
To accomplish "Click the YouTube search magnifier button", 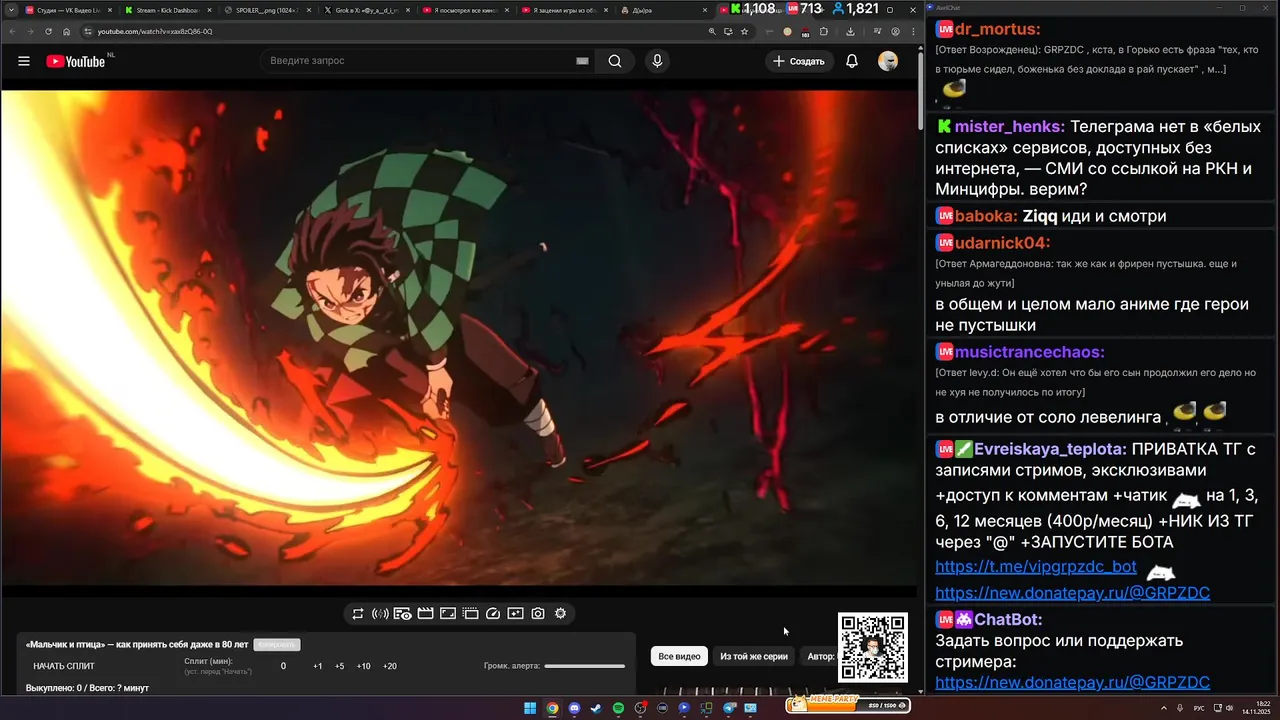I will point(615,61).
